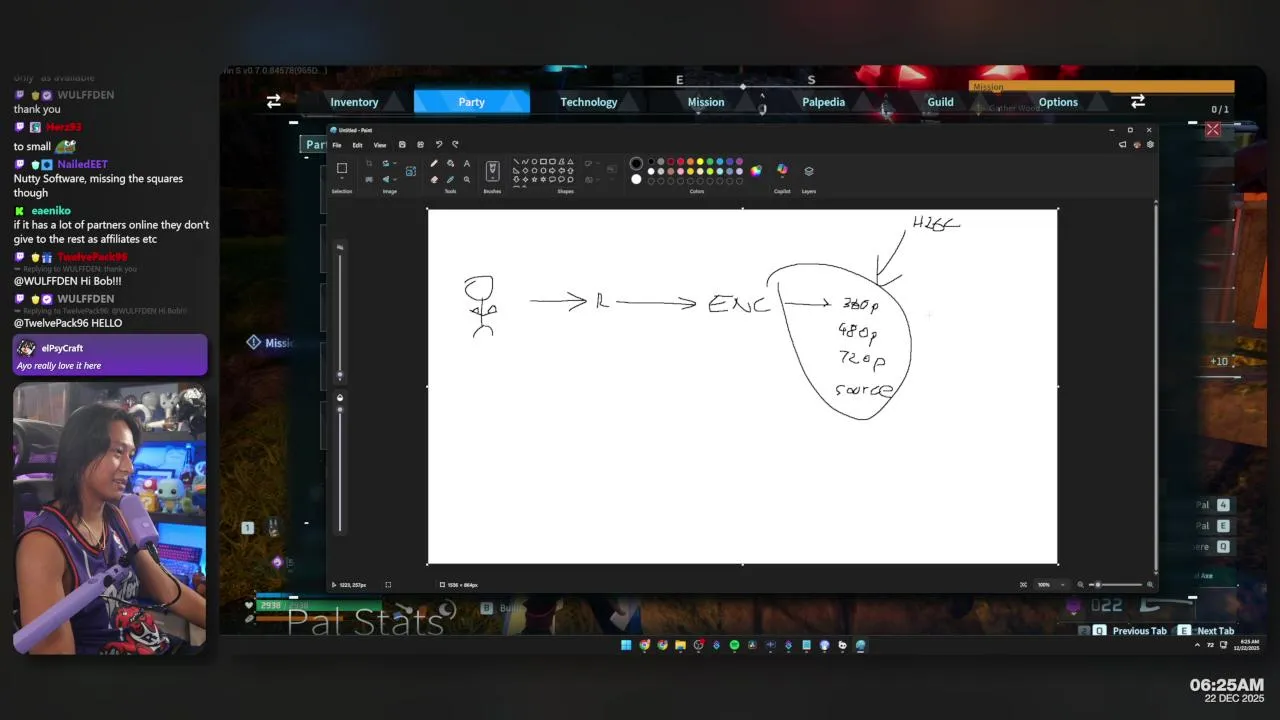Click the zoom in magnifier icon
The height and width of the screenshot is (720, 1280).
tap(1150, 584)
